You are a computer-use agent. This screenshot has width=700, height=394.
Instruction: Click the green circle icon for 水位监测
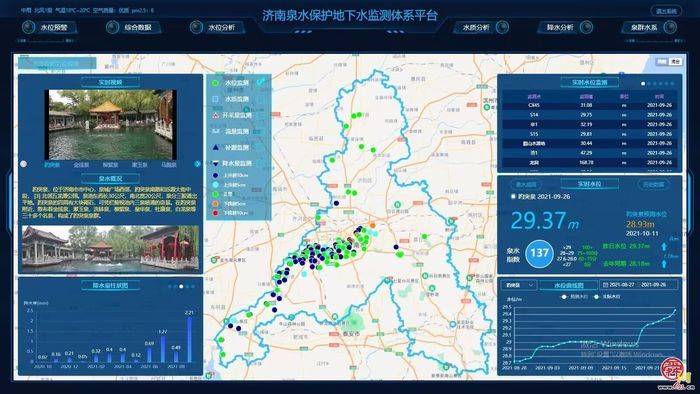coord(216,83)
